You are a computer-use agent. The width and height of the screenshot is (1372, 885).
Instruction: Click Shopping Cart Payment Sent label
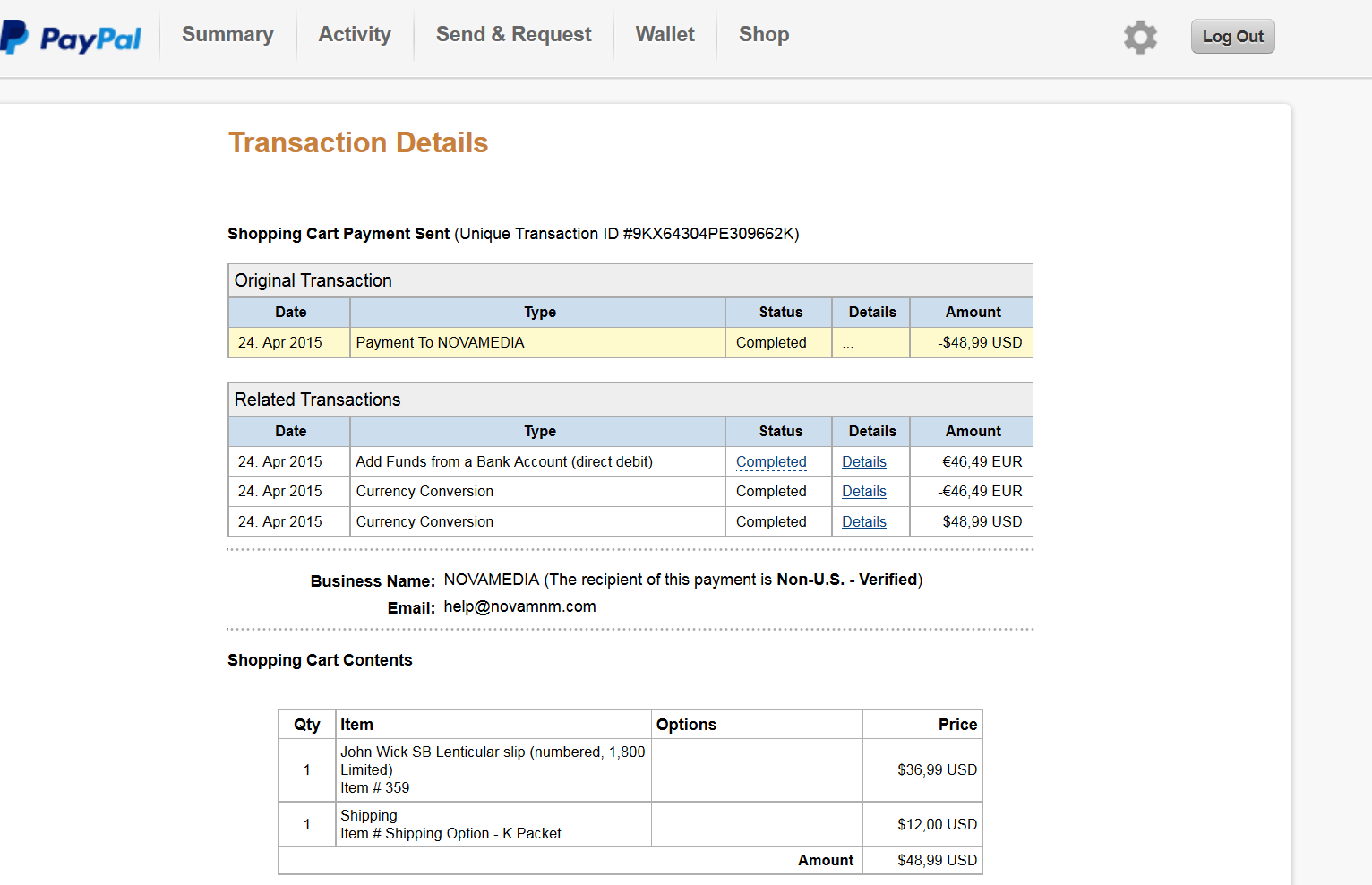339,234
